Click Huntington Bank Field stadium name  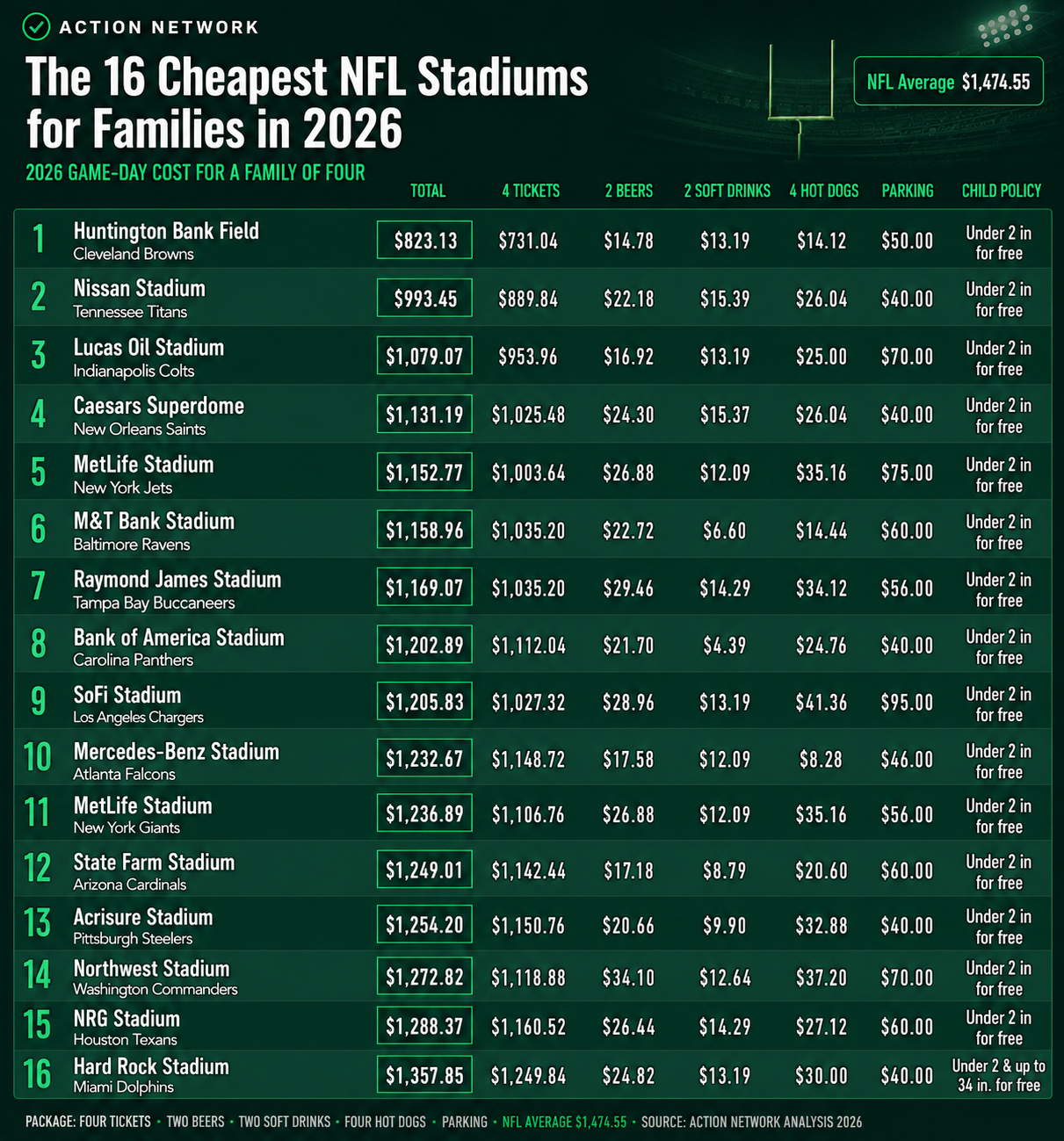click(166, 231)
